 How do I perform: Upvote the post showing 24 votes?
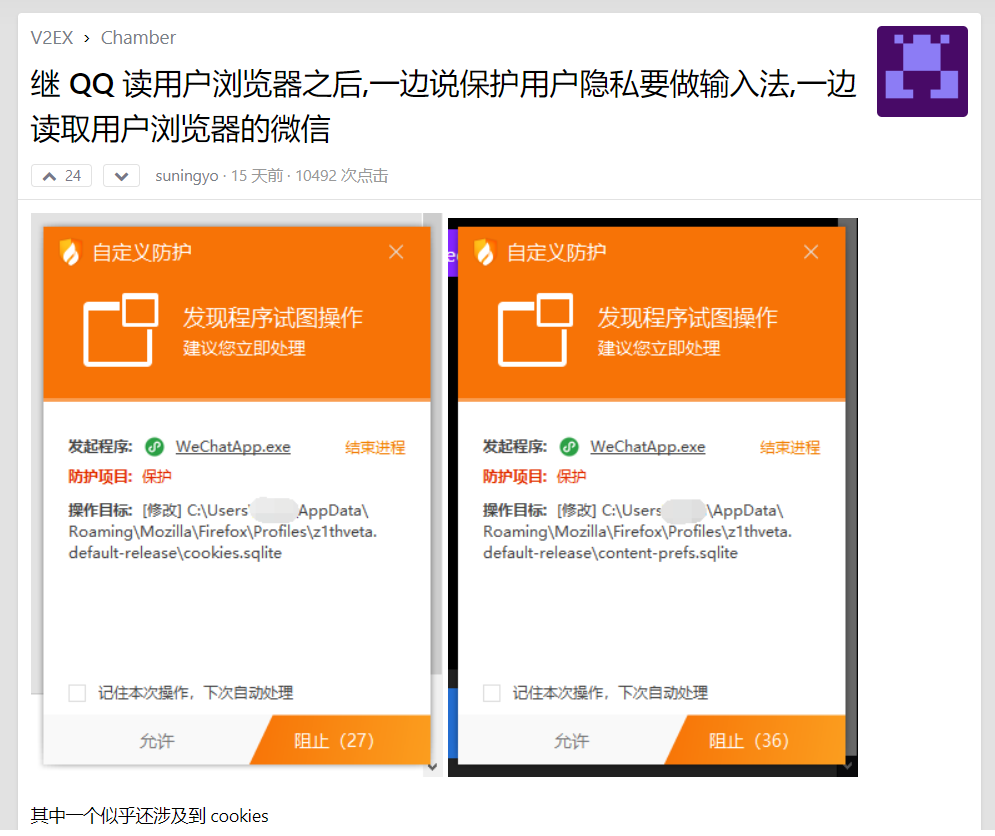pyautogui.click(x=62, y=176)
